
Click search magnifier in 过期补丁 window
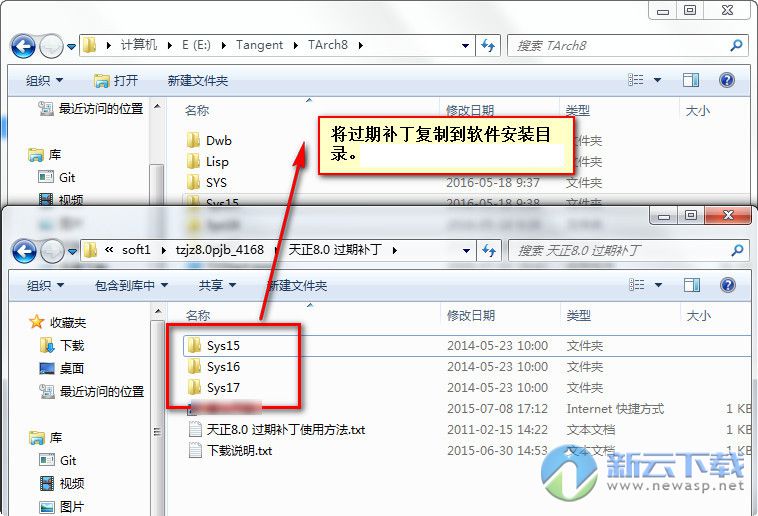click(737, 251)
